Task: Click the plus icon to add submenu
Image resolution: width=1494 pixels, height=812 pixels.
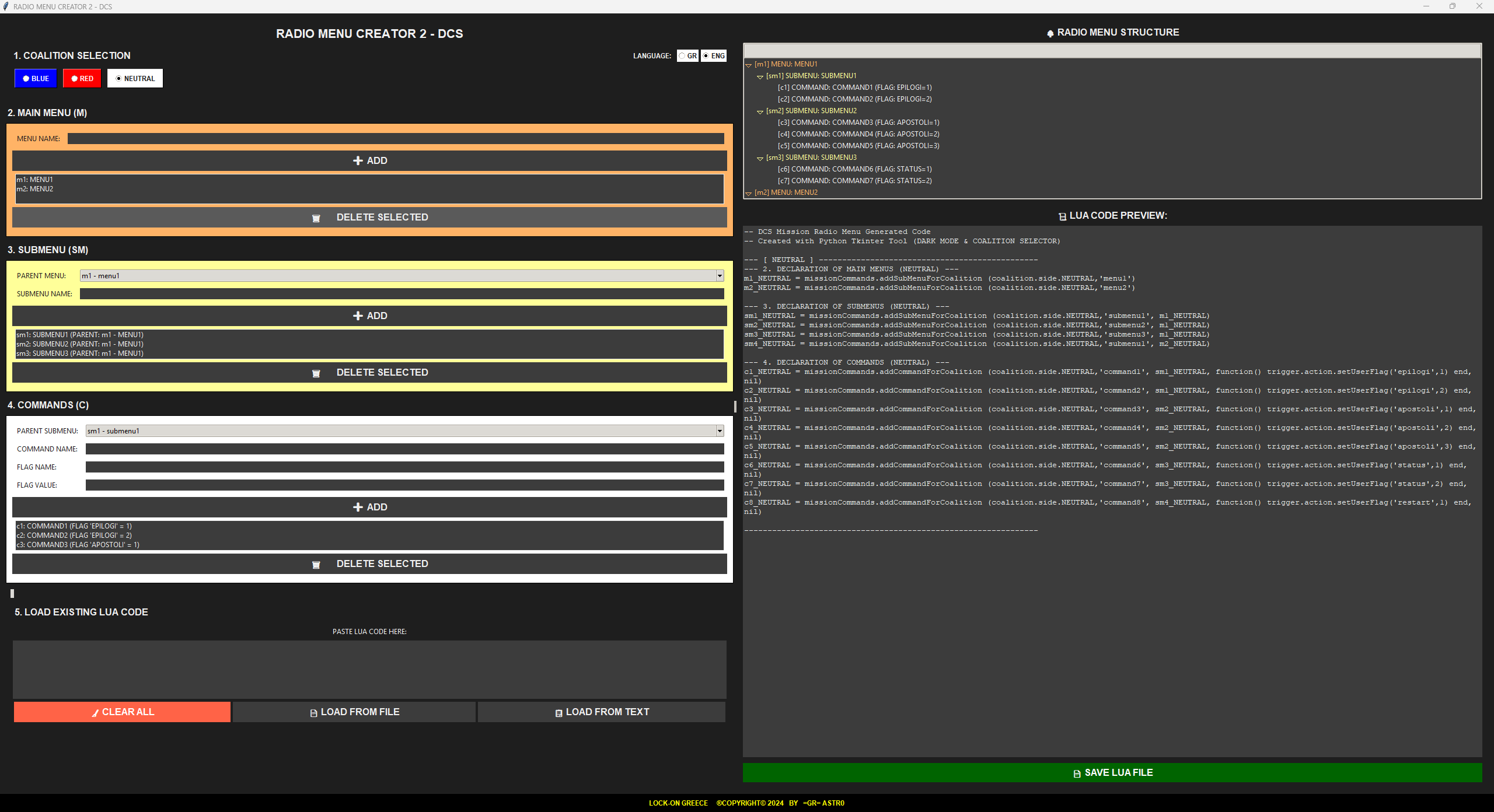Action: tap(358, 316)
